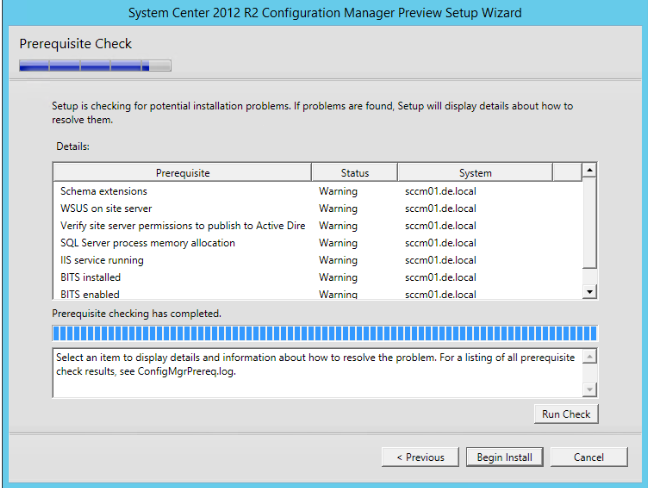Click the prerequisite list scroll down arrow
The height and width of the screenshot is (488, 648).
point(589,292)
